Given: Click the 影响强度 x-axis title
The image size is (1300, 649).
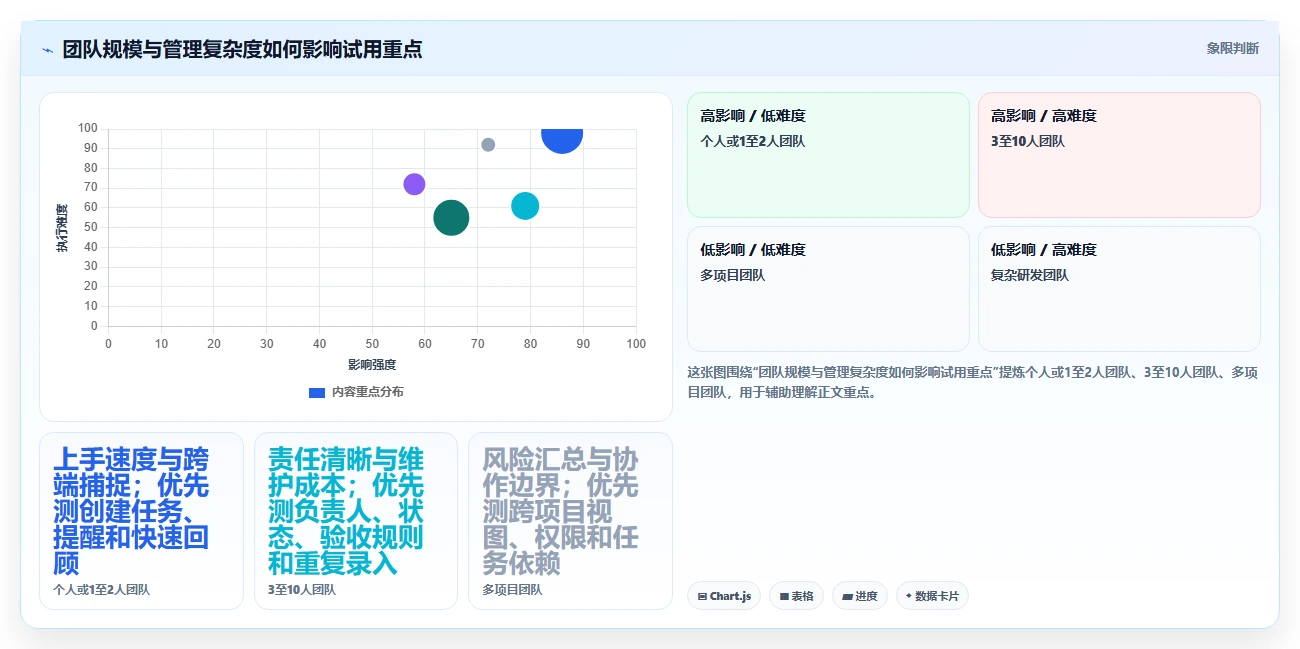Looking at the screenshot, I should pyautogui.click(x=372, y=365).
